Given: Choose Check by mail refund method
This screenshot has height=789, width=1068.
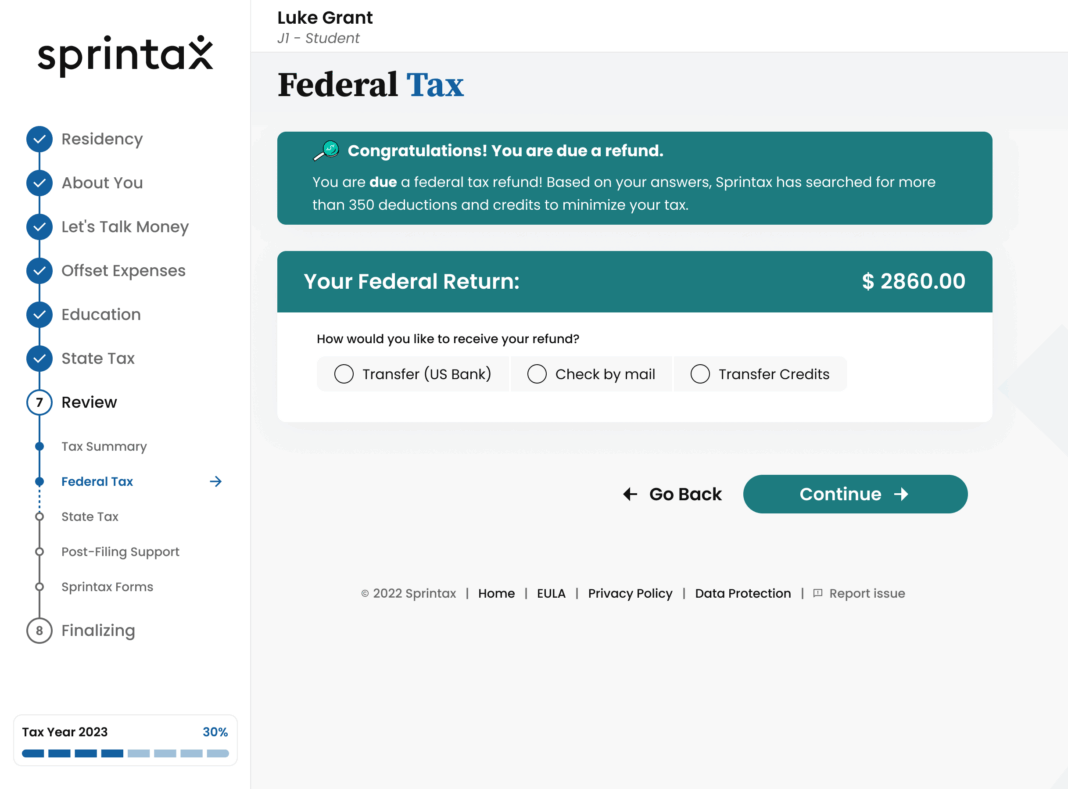Looking at the screenshot, I should pos(537,373).
